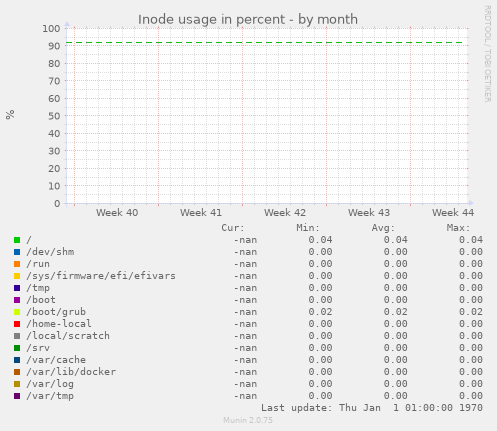This screenshot has height=431, width=497.
Task: Select the /boot/grub legend label
Action: click(x=56, y=312)
